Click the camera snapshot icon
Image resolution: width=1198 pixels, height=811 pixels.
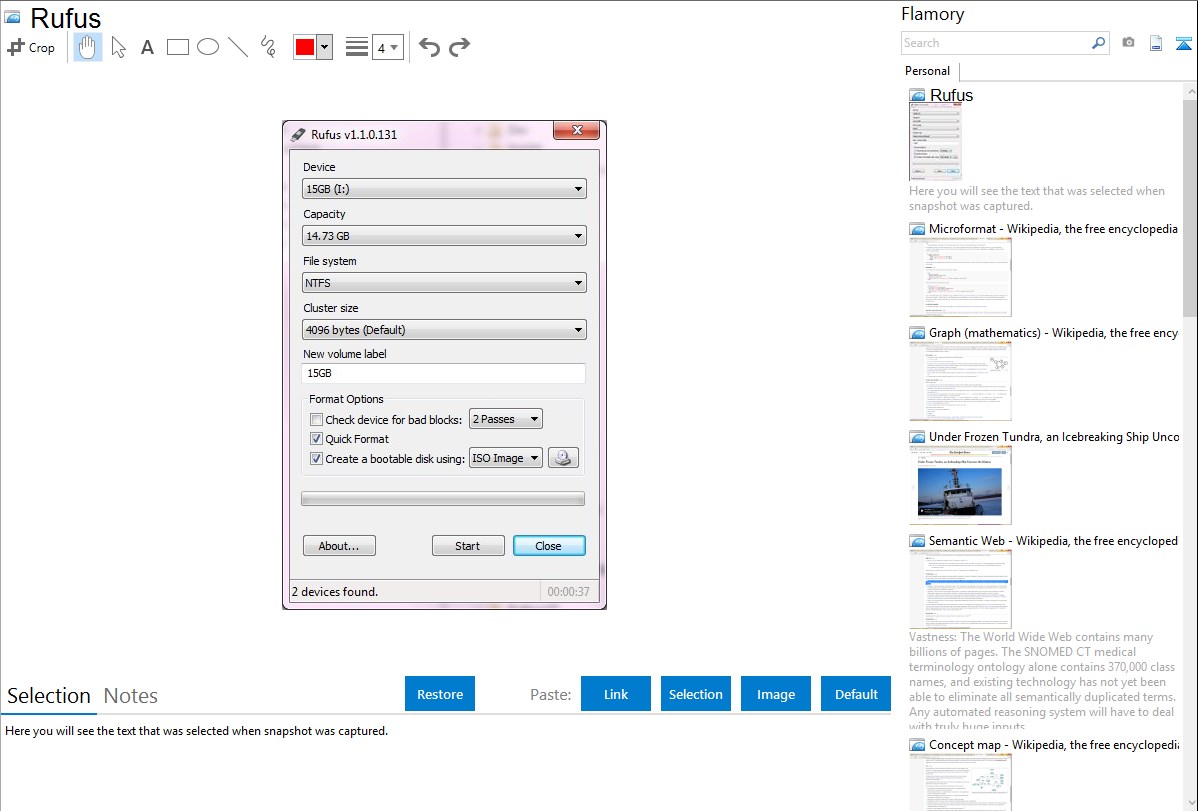click(1128, 43)
